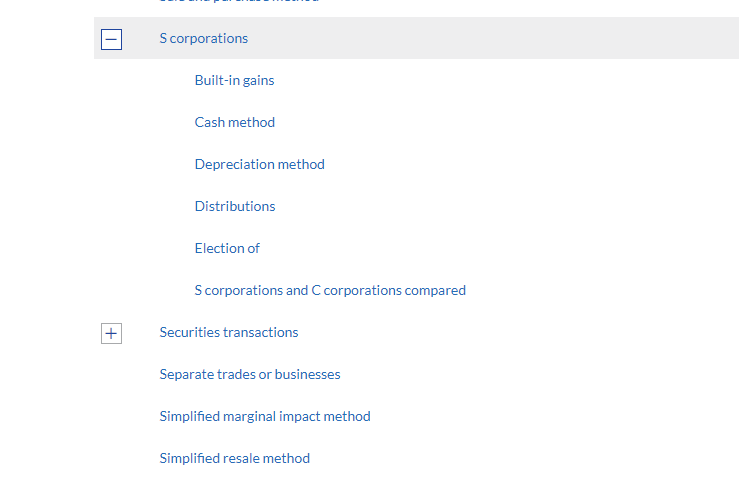Image resolution: width=739 pixels, height=495 pixels.
Task: View the S corp versus C corp comparison
Action: tap(330, 290)
